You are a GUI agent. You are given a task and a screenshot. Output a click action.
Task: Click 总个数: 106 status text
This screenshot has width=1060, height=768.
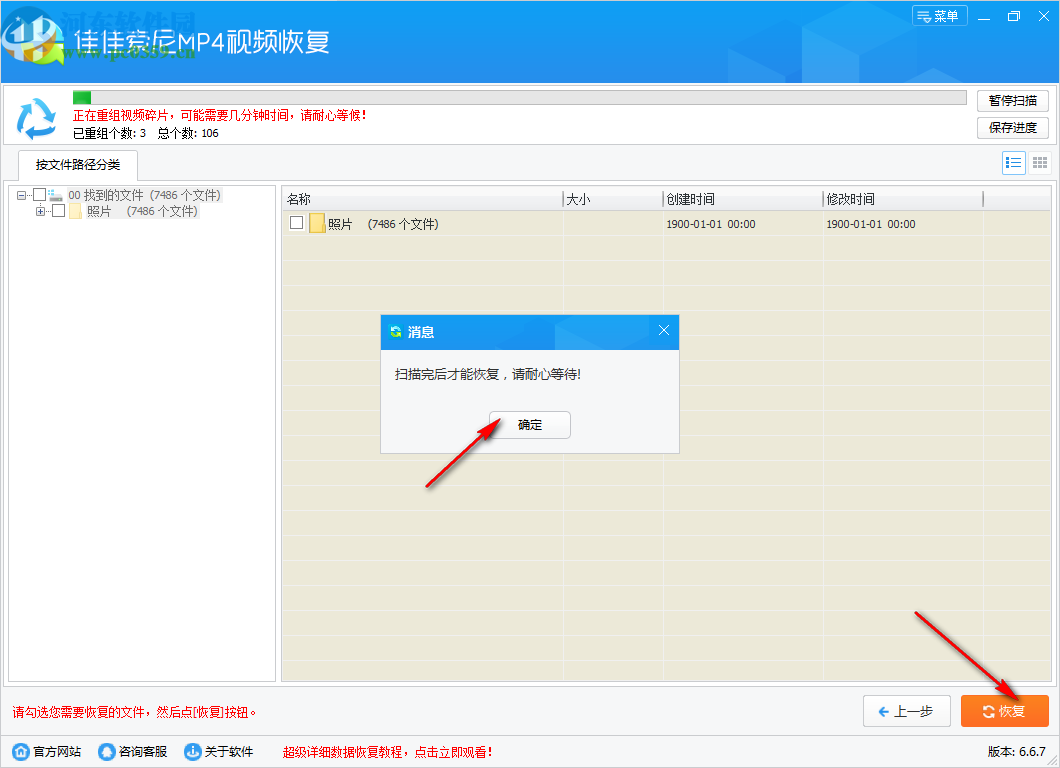tap(188, 133)
